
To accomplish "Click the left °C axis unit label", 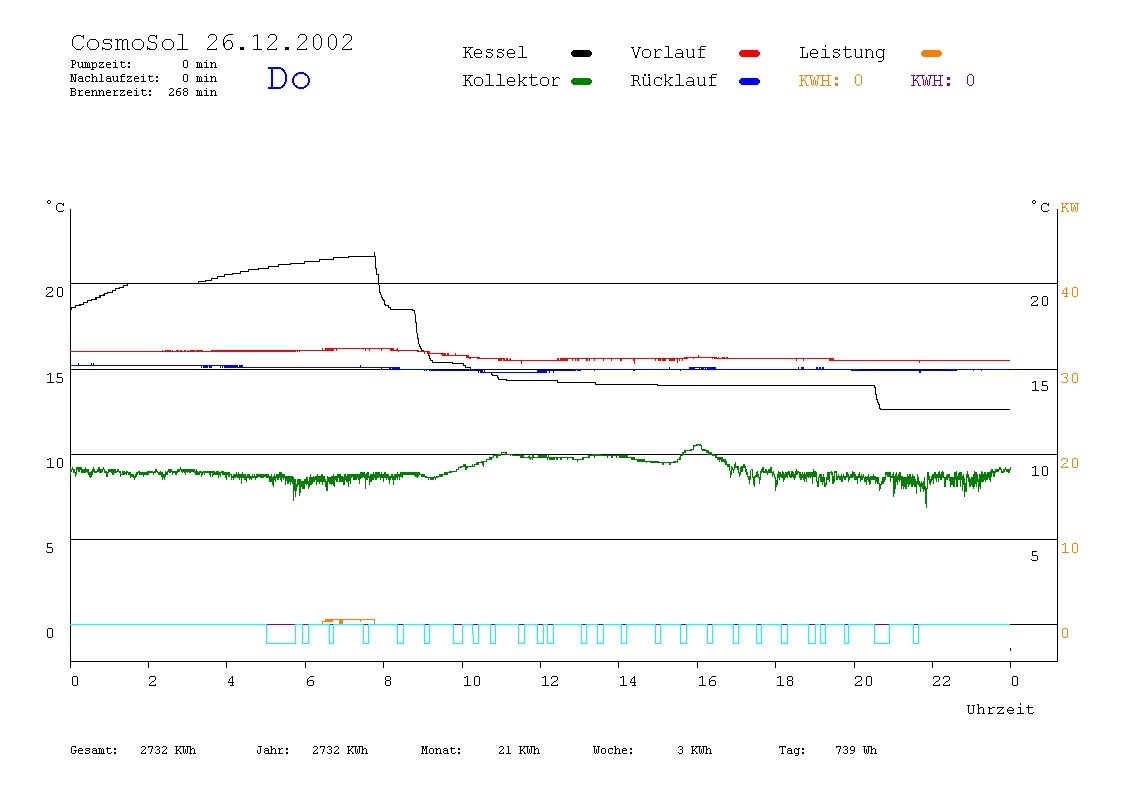I will [56, 207].
